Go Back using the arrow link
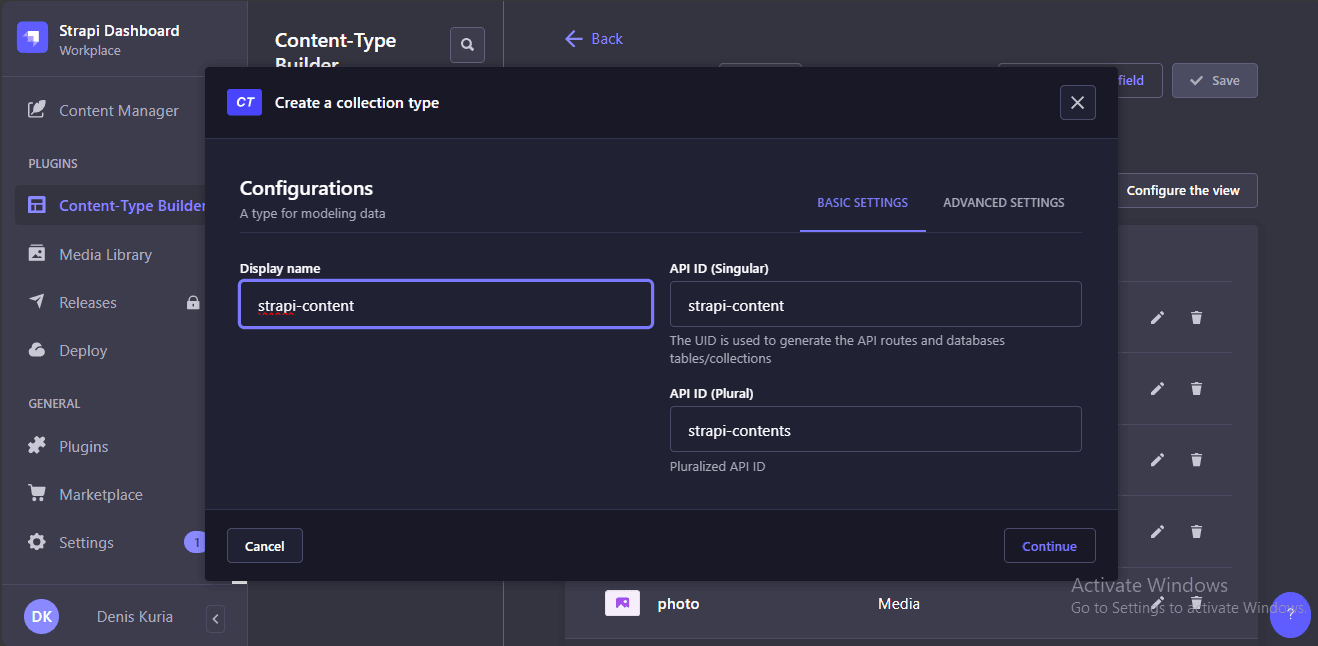 pos(594,39)
